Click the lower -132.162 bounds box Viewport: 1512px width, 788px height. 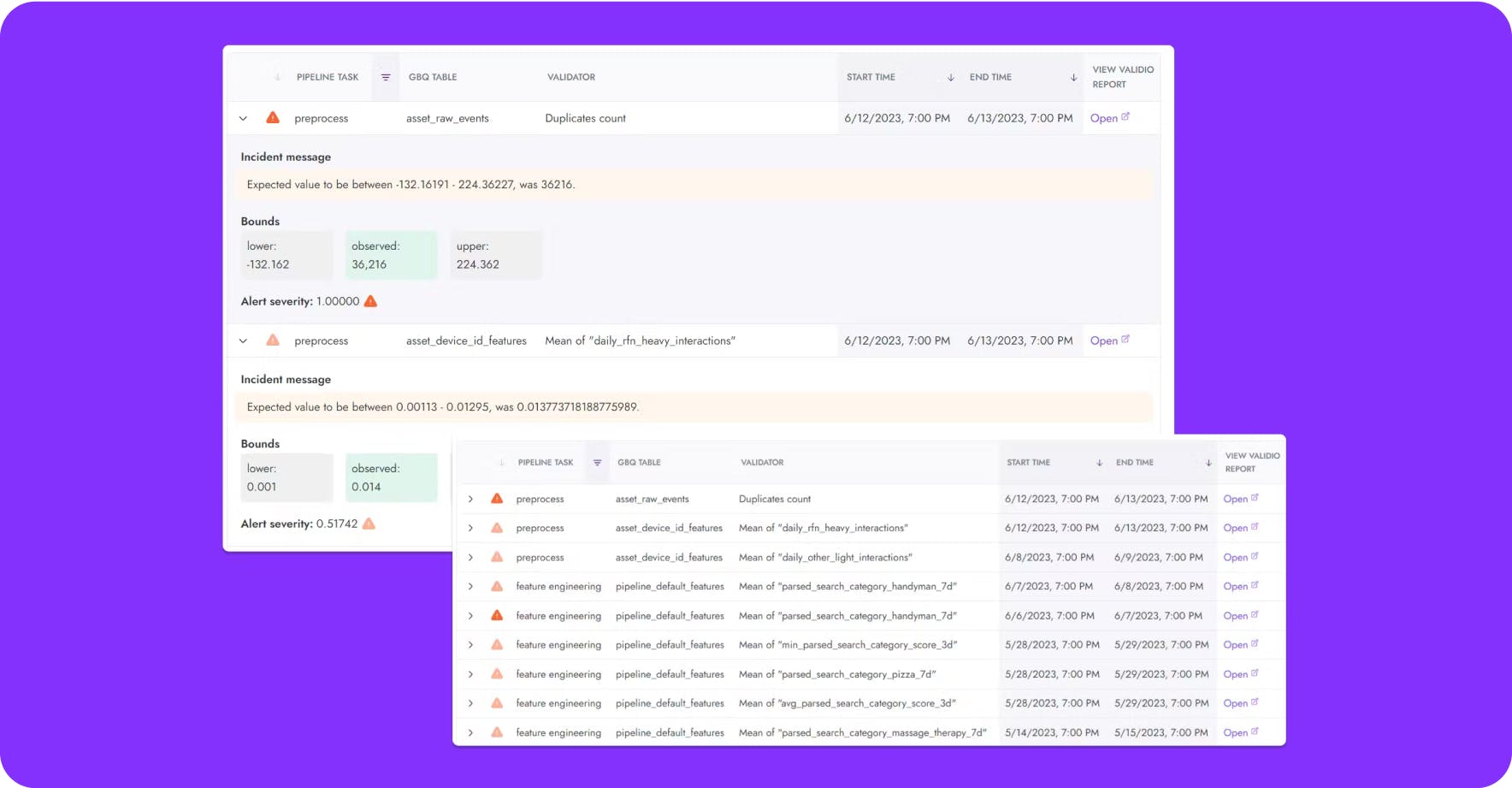[286, 255]
